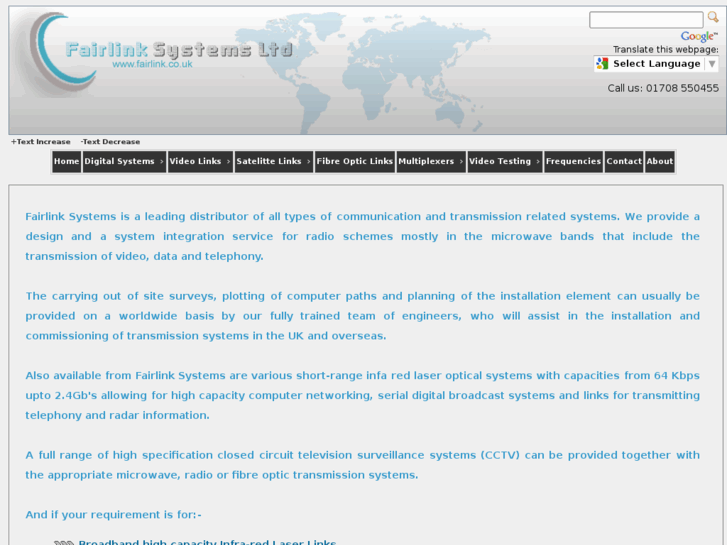727x545 pixels.
Task: Click the www.fairlink.co.uk address text
Action: [152, 64]
